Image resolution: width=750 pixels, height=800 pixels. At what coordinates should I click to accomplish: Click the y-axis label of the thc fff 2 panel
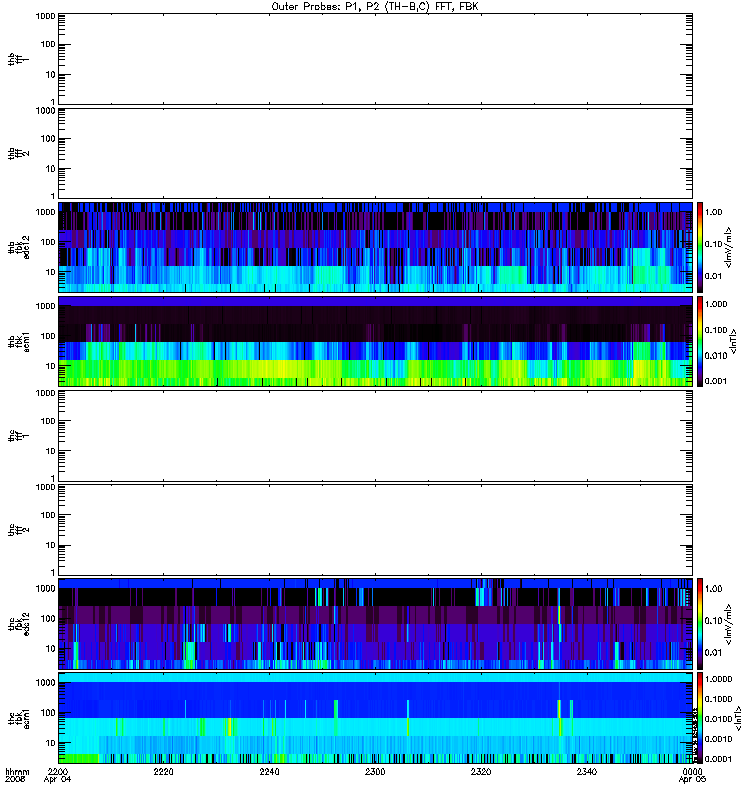tap(19, 530)
